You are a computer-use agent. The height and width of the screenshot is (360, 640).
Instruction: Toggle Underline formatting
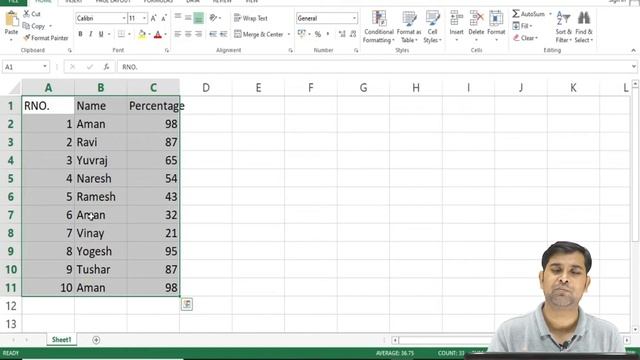[x=101, y=34]
